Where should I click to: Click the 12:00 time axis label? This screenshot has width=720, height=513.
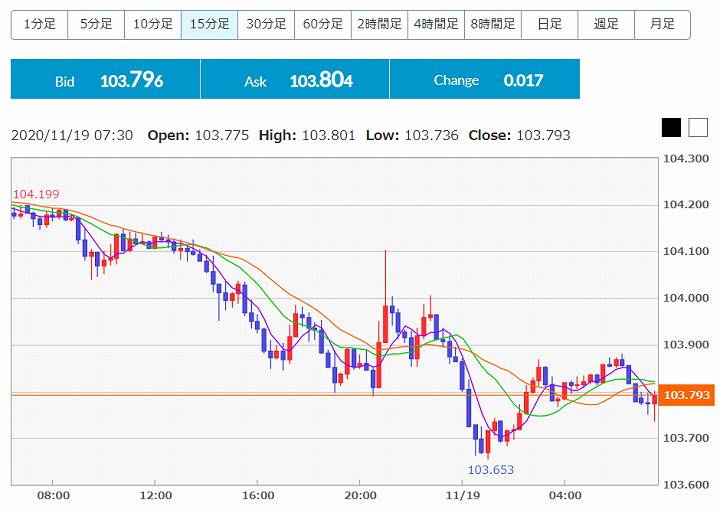tap(156, 496)
